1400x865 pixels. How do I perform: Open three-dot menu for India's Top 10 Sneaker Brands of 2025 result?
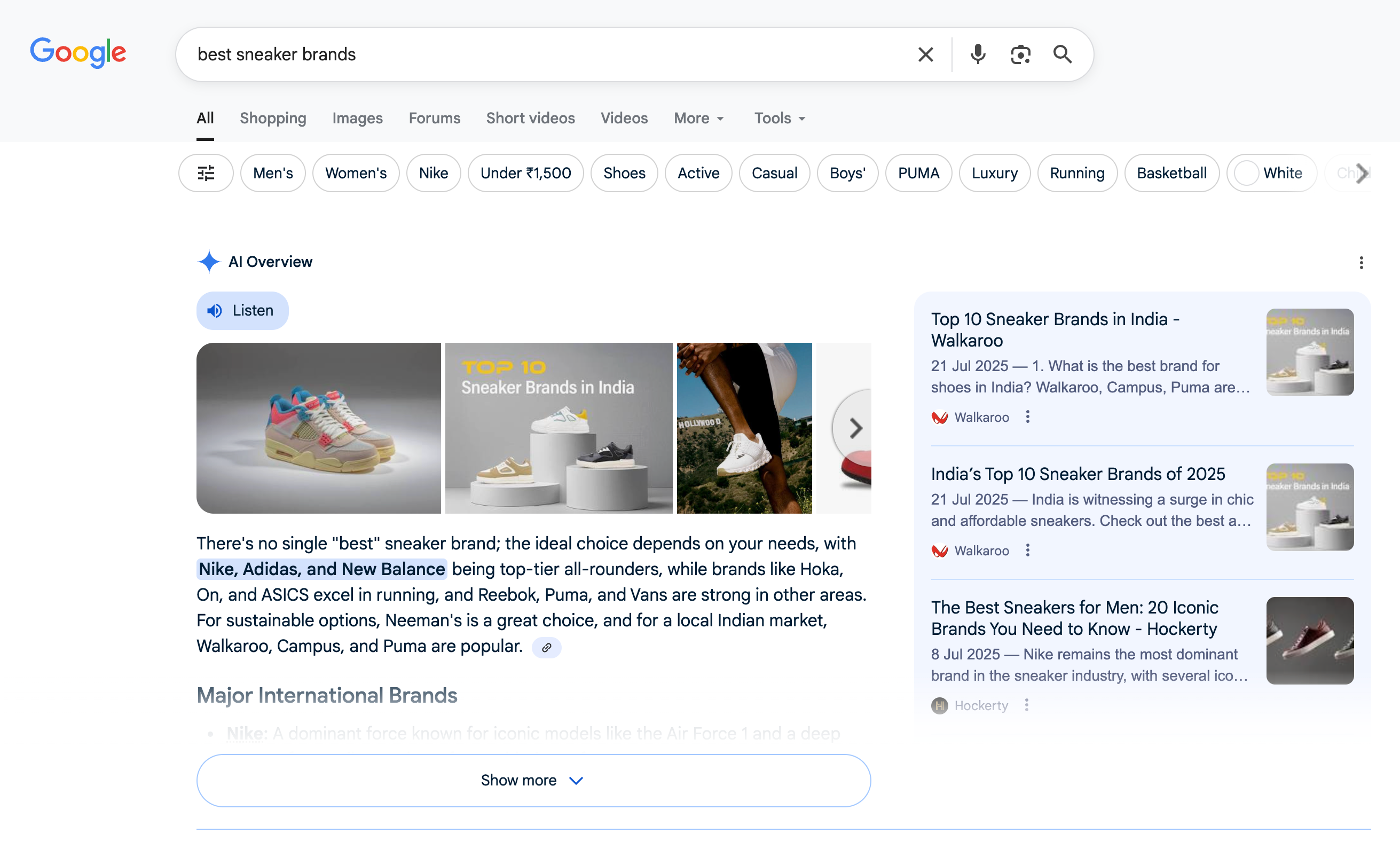[1028, 550]
